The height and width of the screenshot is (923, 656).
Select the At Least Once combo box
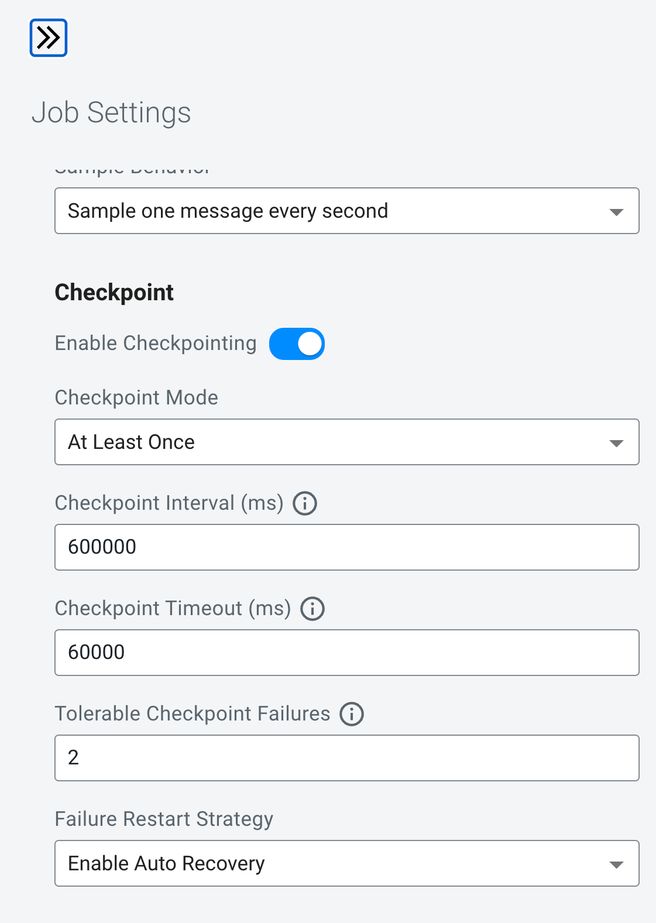(x=347, y=442)
